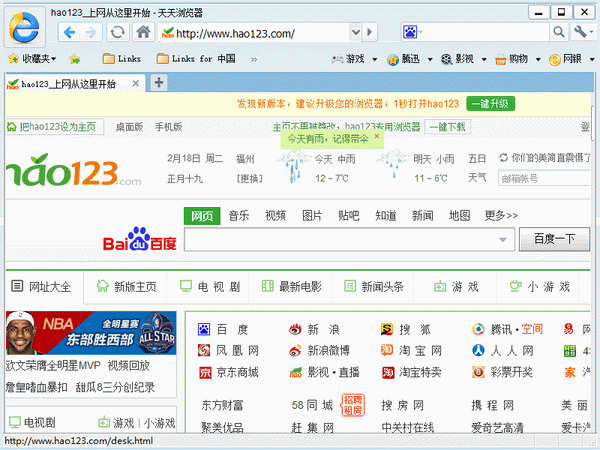Select the 最新电影 tab
The image size is (600, 450).
[292, 287]
